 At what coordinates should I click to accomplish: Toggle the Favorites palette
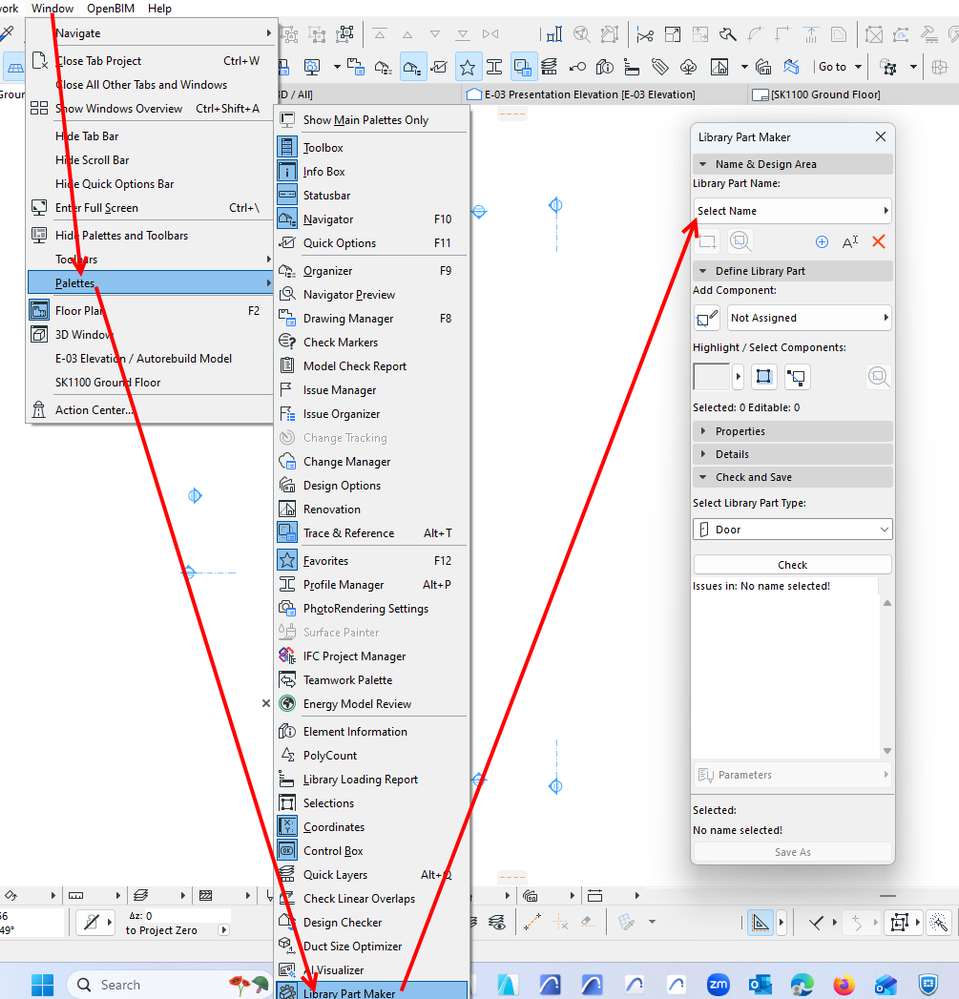click(372, 561)
